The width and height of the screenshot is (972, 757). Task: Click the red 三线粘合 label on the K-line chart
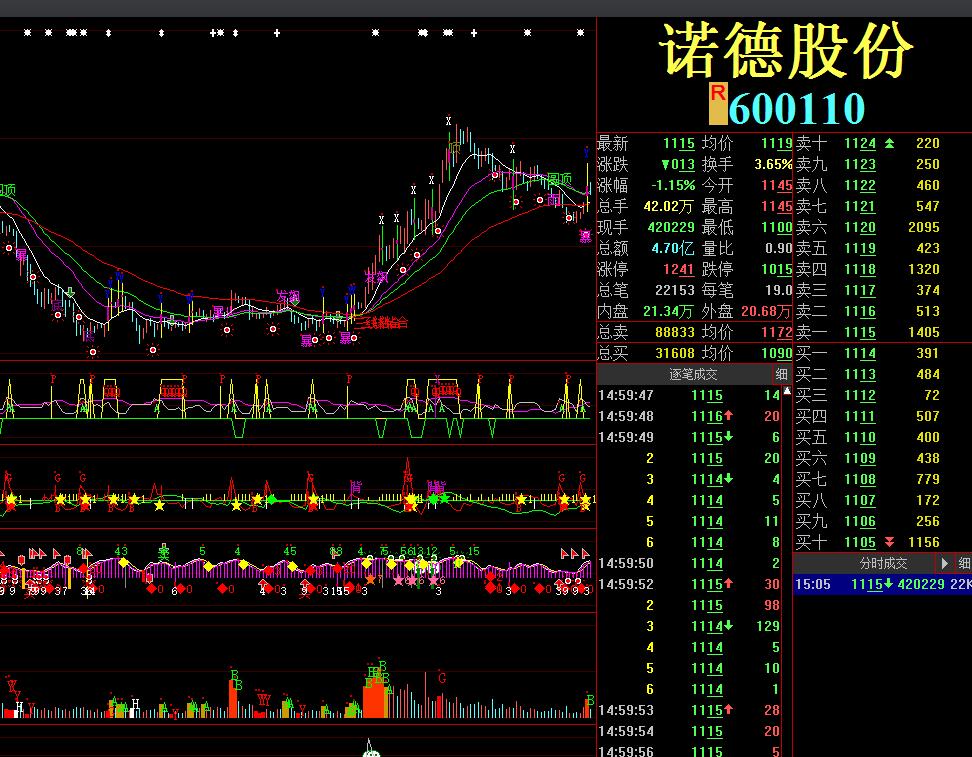382,322
